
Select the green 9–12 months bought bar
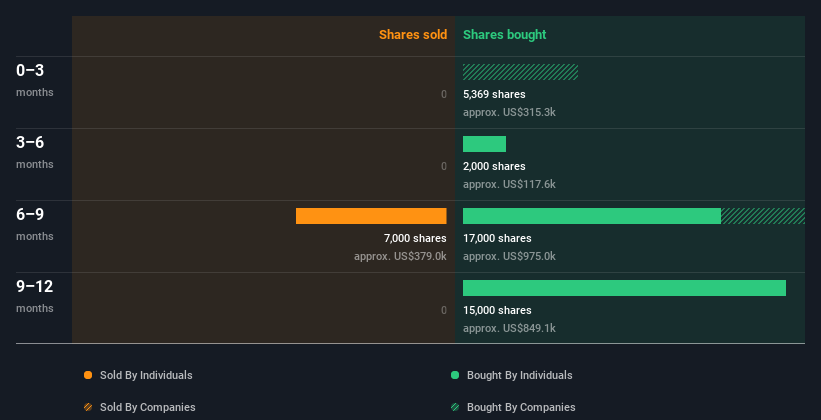click(624, 288)
